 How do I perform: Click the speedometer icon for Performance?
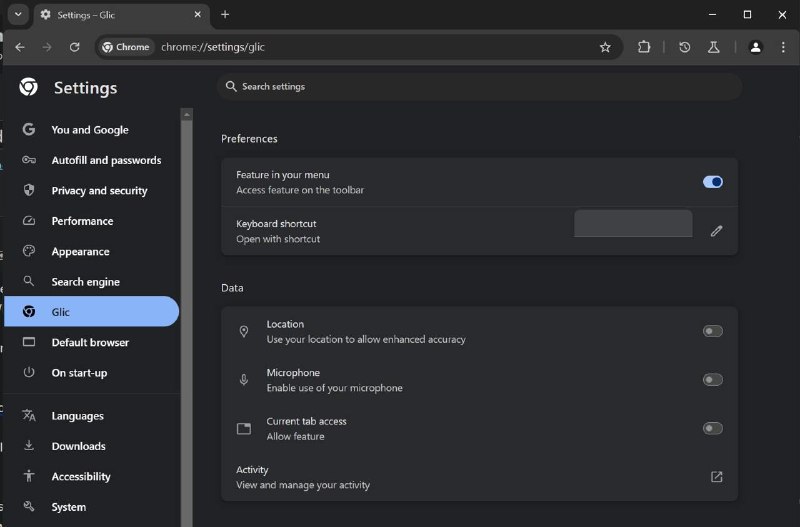pos(29,221)
